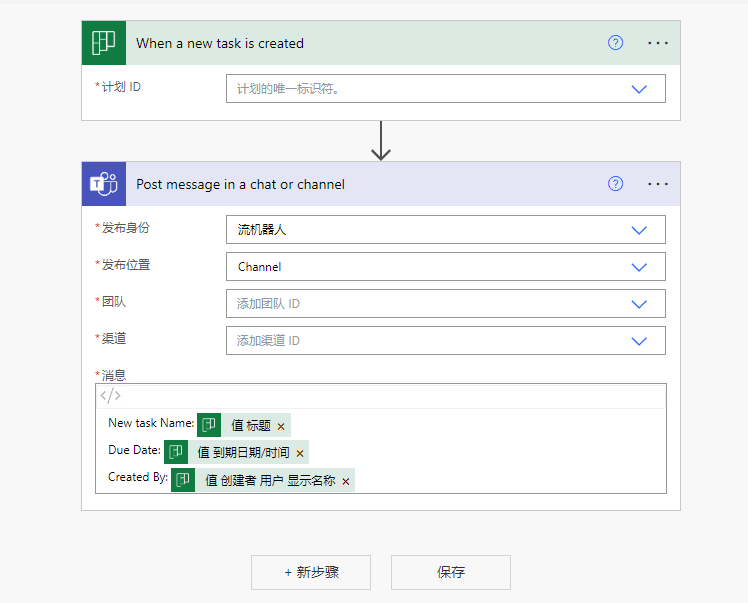
Task: Open ellipsis menu on Post message card
Action: point(658,184)
